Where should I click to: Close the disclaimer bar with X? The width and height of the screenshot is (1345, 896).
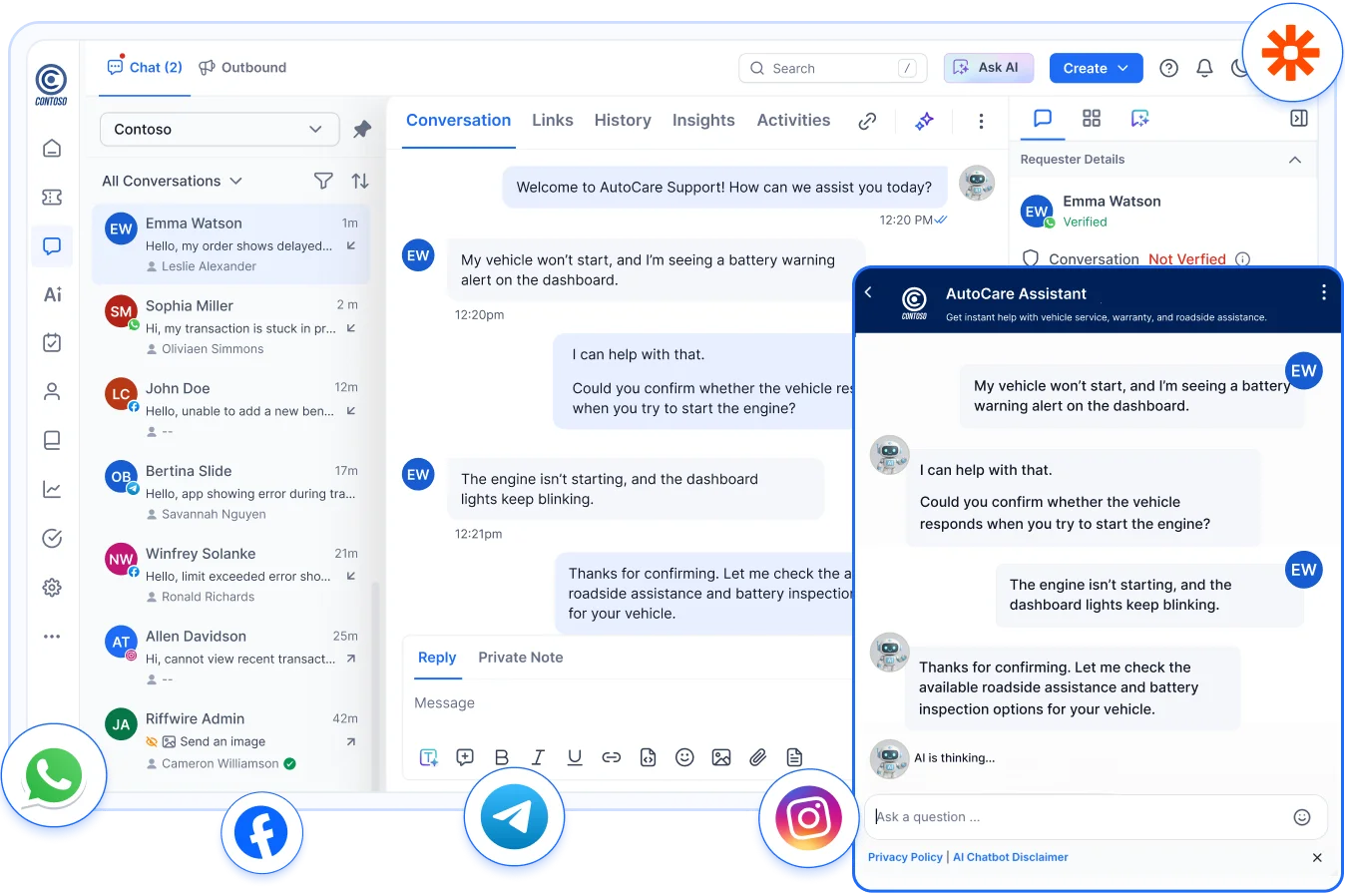(x=1317, y=857)
